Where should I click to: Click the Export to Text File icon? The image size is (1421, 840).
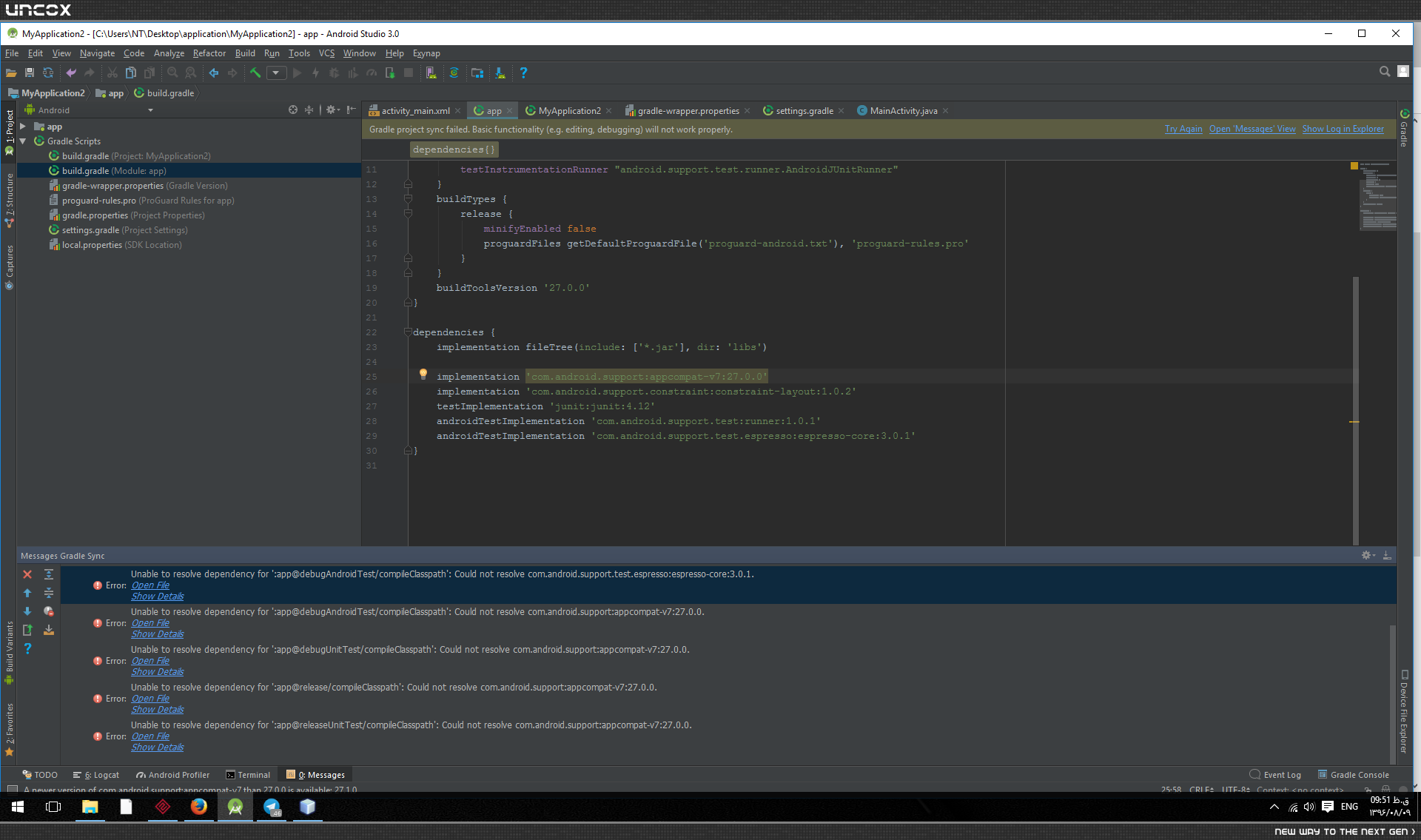(27, 630)
